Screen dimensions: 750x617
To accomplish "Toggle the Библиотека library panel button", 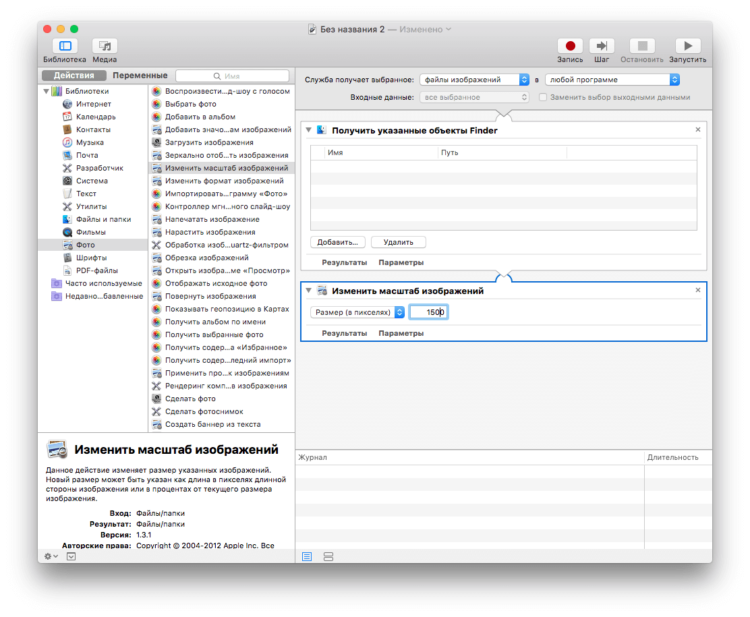I will [65, 46].
